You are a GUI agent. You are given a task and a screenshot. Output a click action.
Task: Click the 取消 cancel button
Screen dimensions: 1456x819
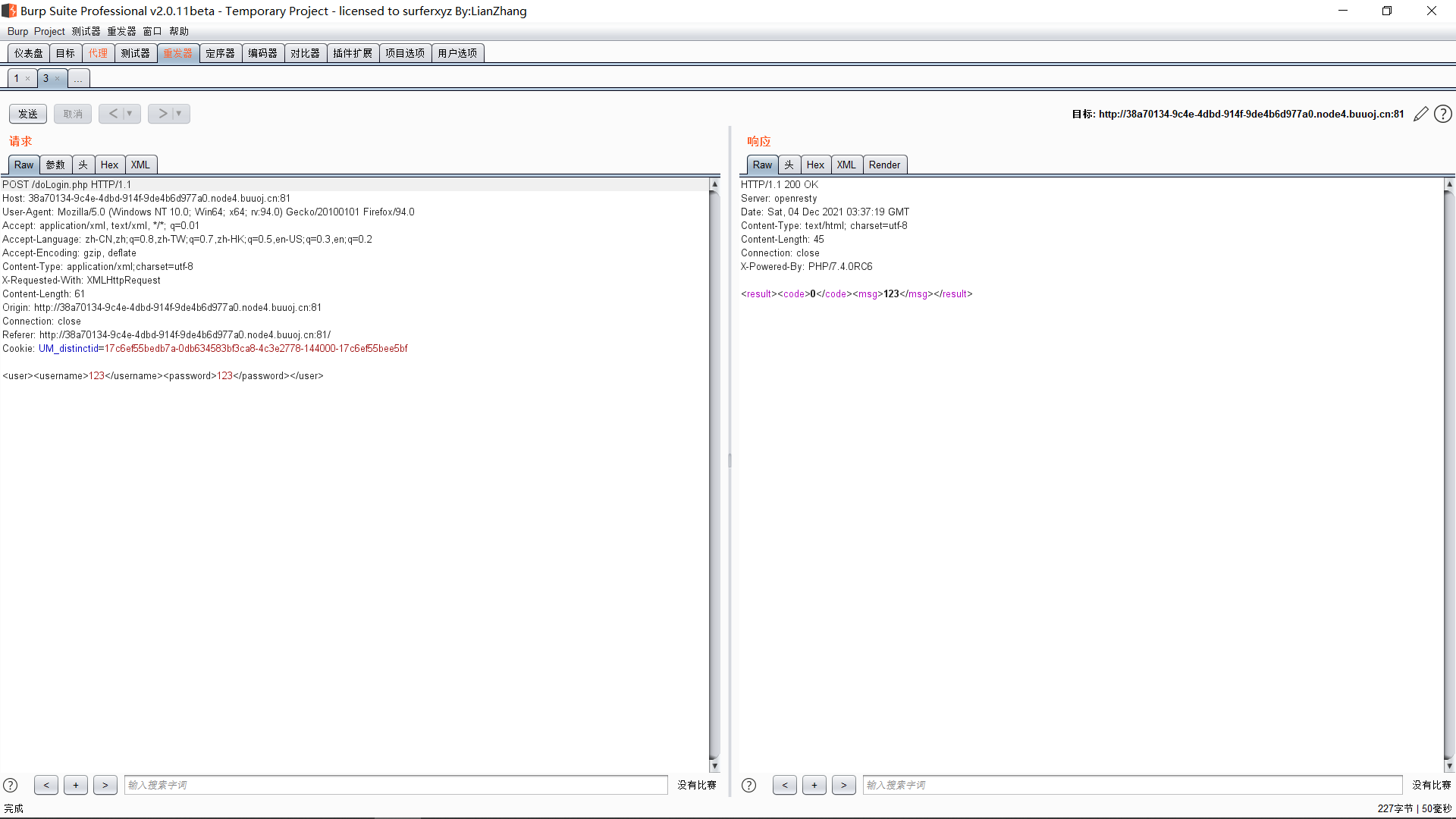[x=73, y=114]
